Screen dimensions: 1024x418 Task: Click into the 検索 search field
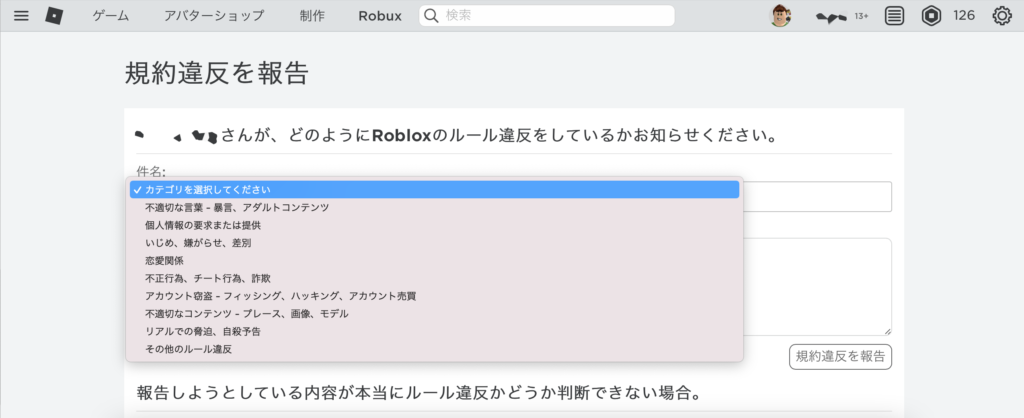(x=547, y=16)
